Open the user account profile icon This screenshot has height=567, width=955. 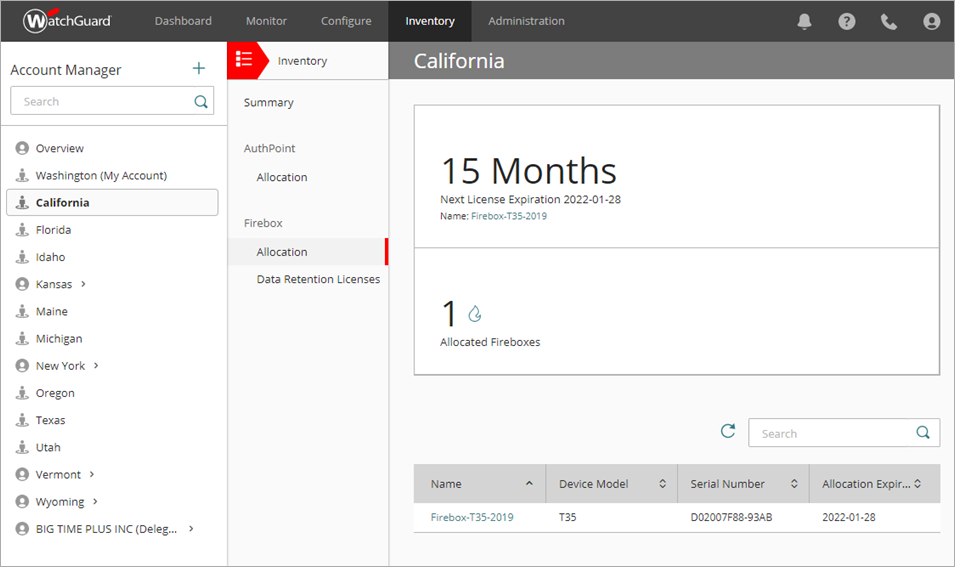(932, 21)
